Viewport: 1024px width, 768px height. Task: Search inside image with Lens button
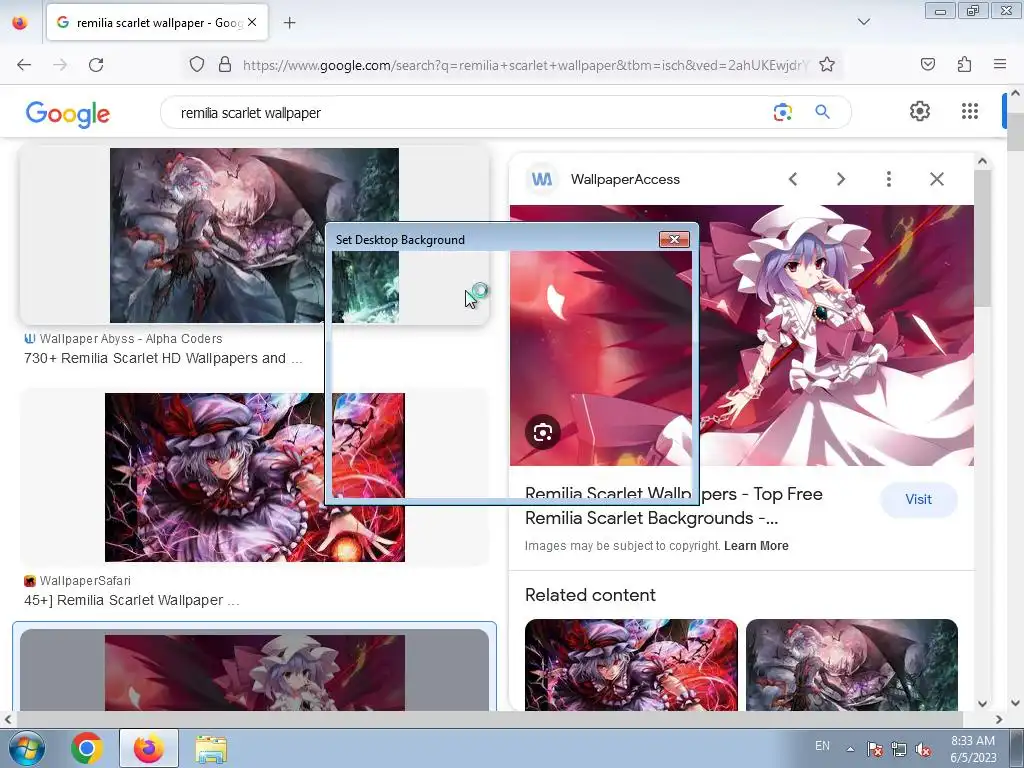coord(542,432)
